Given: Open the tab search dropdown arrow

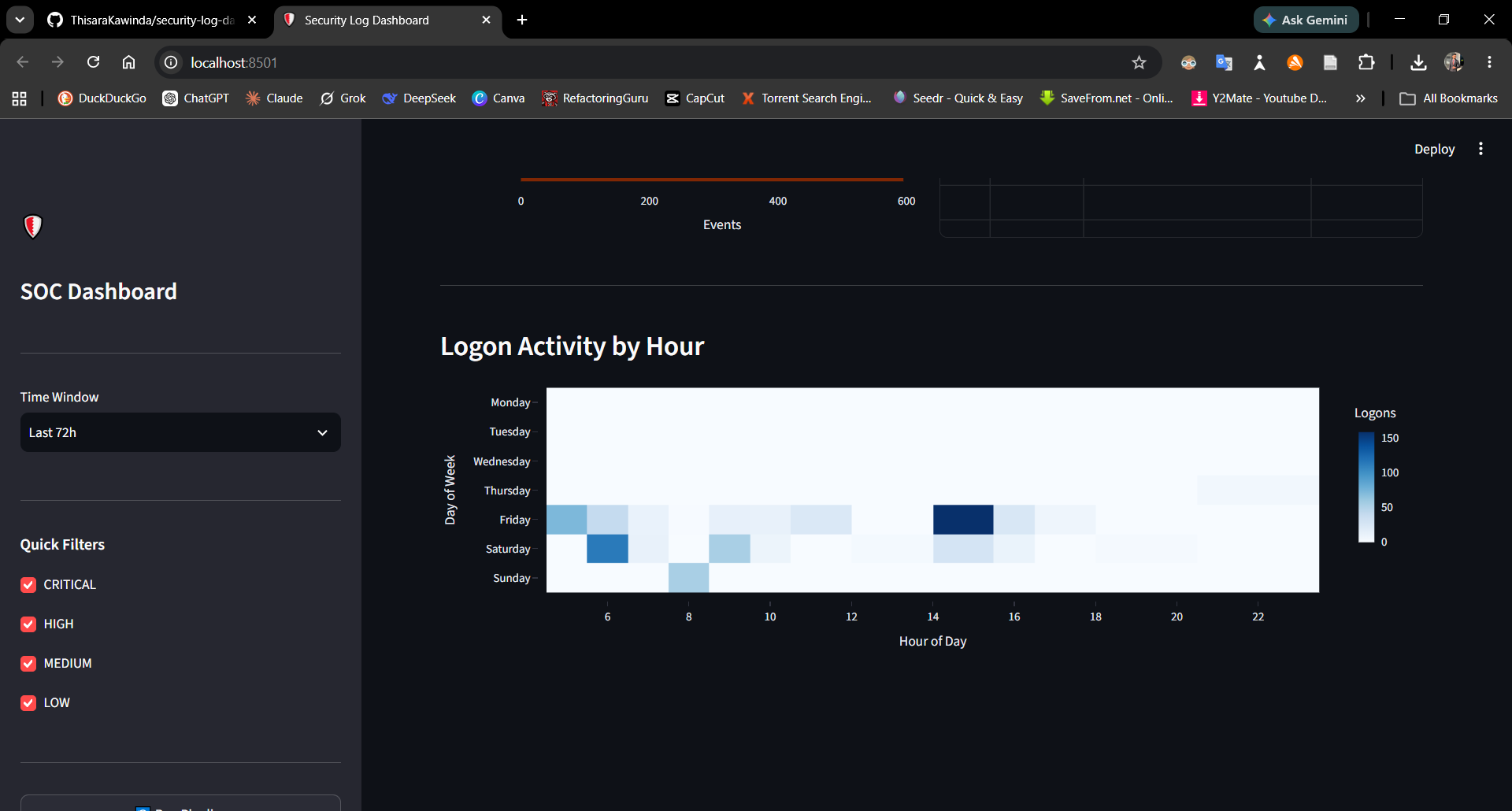Looking at the screenshot, I should click(20, 20).
